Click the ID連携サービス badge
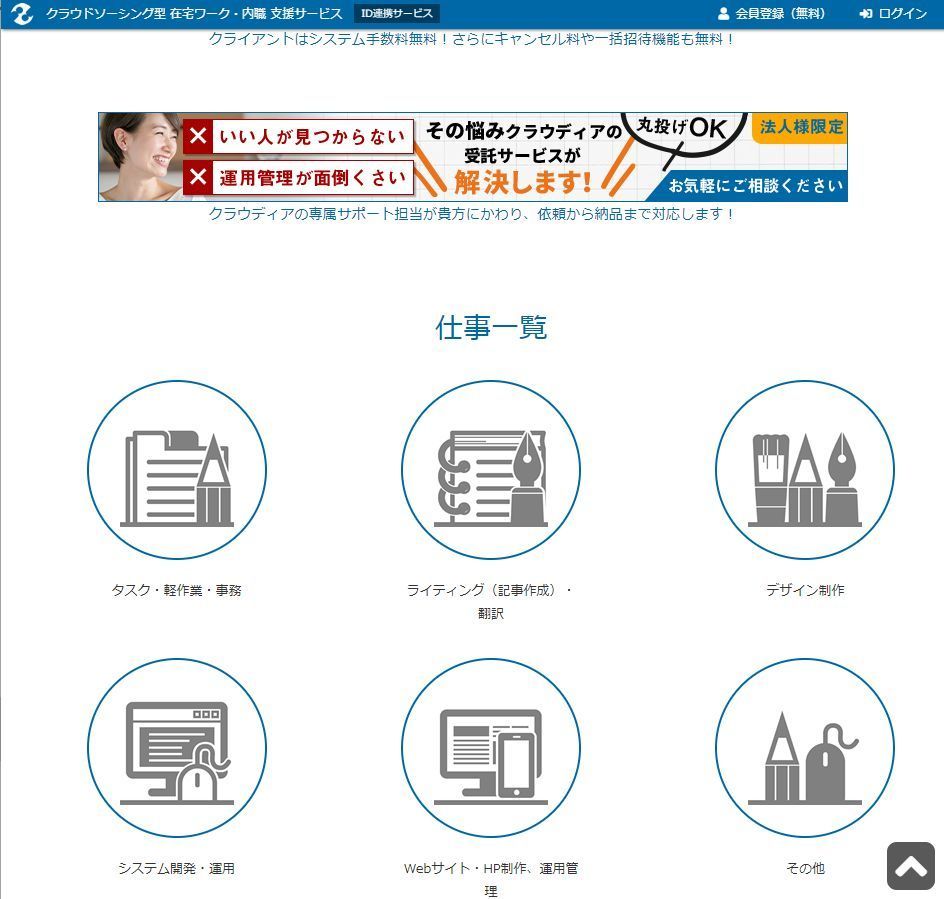 coord(396,13)
